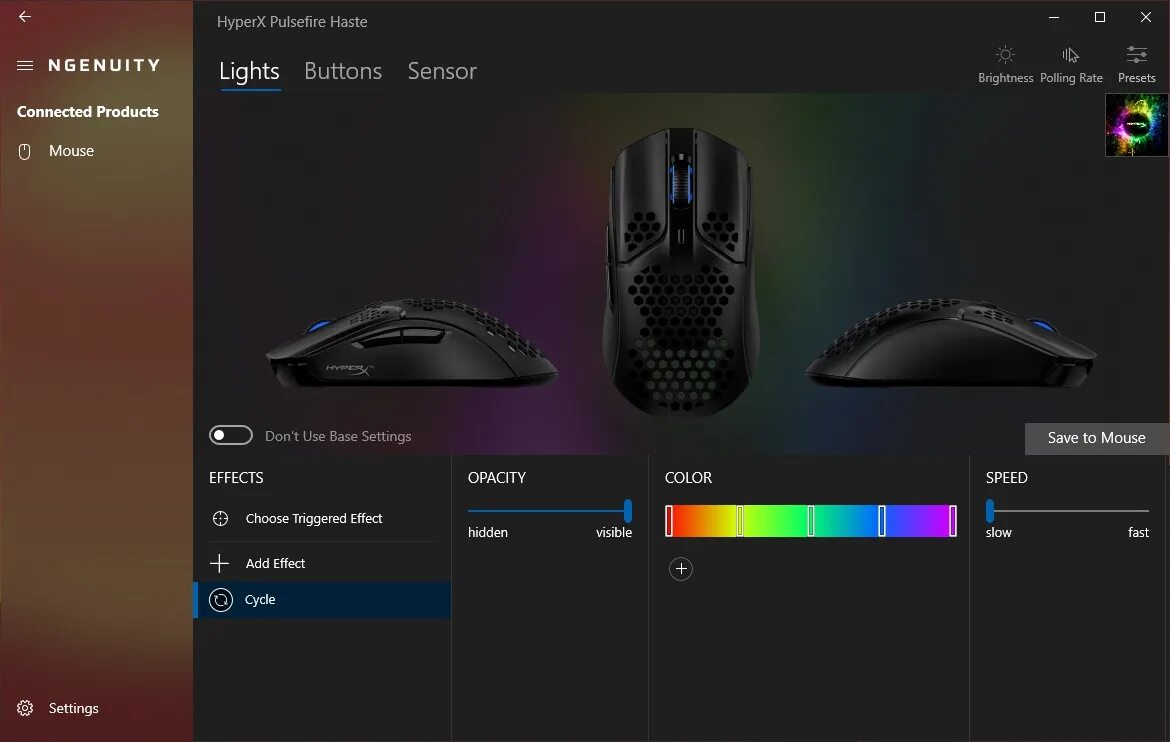1170x742 pixels.
Task: Open the Settings gear in the sidebar
Action: tap(25, 708)
